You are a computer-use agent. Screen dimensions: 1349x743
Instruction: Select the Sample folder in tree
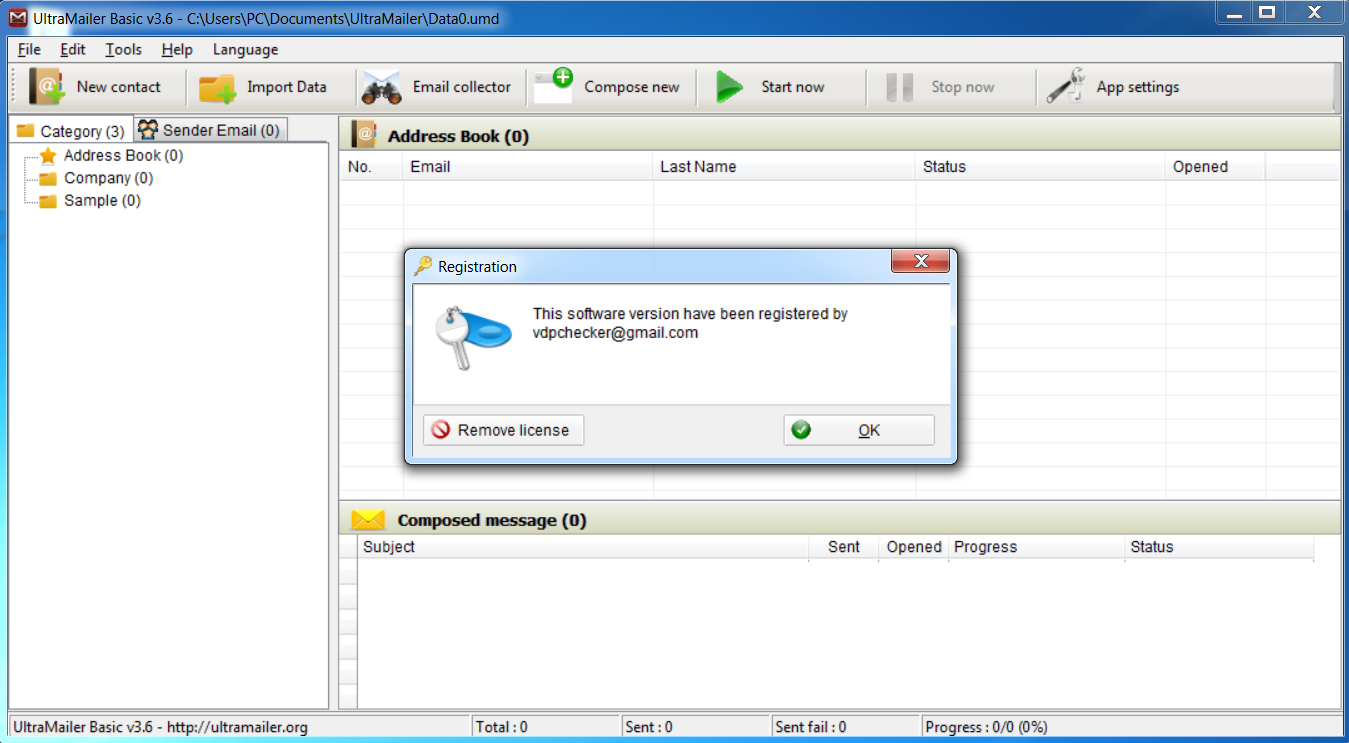coord(102,200)
